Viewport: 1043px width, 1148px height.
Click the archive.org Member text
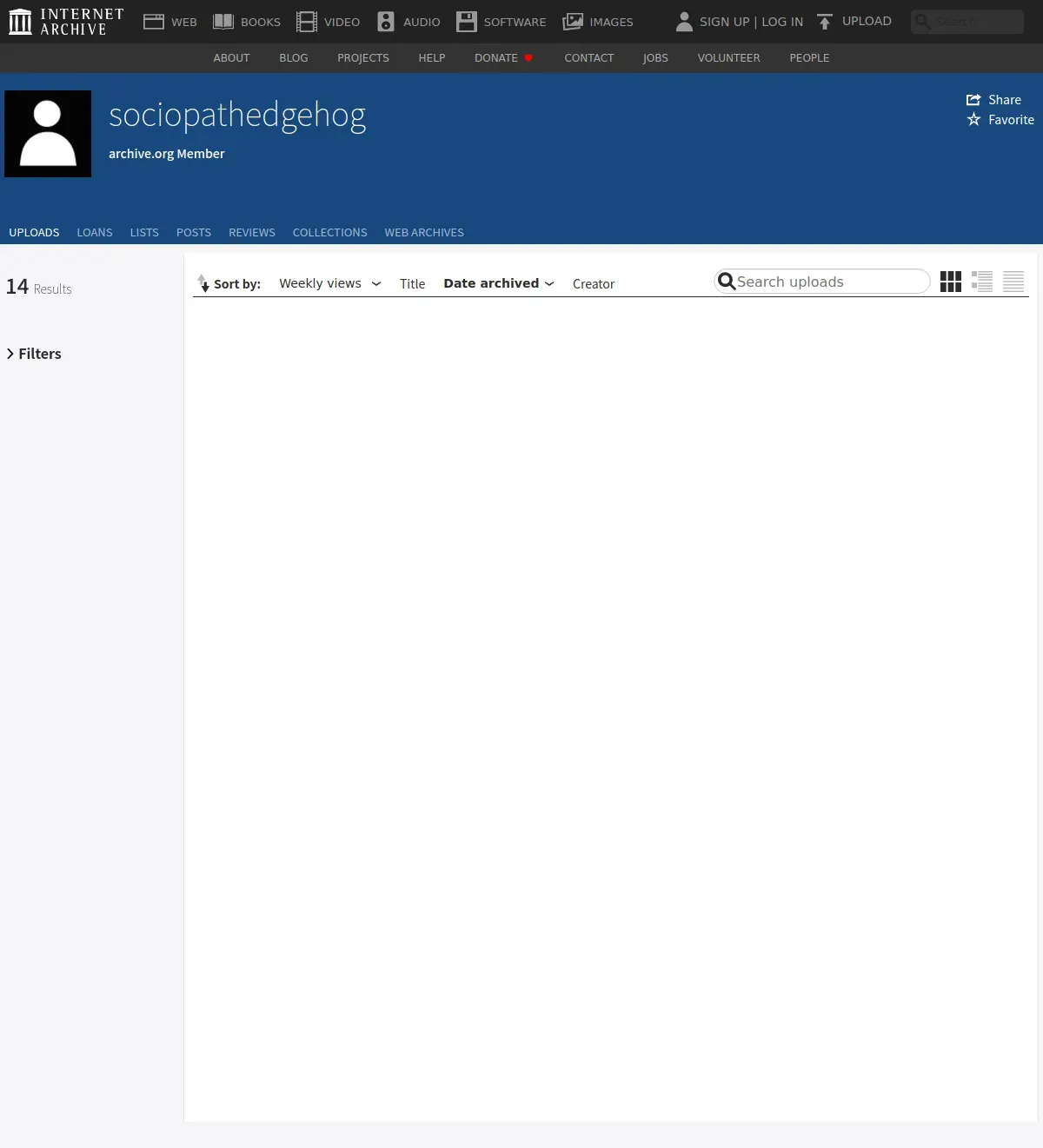tap(167, 154)
